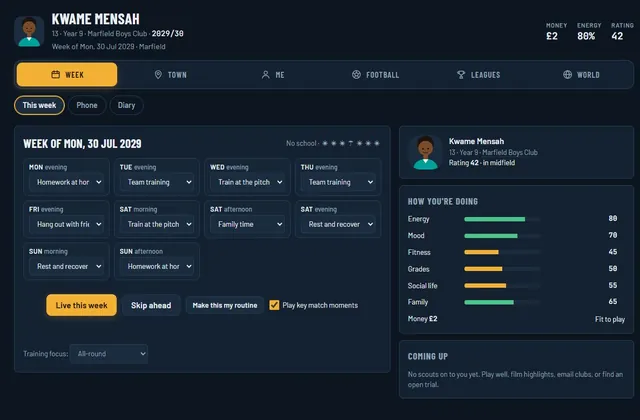Open the TUE evening activity dropdown

point(157,182)
